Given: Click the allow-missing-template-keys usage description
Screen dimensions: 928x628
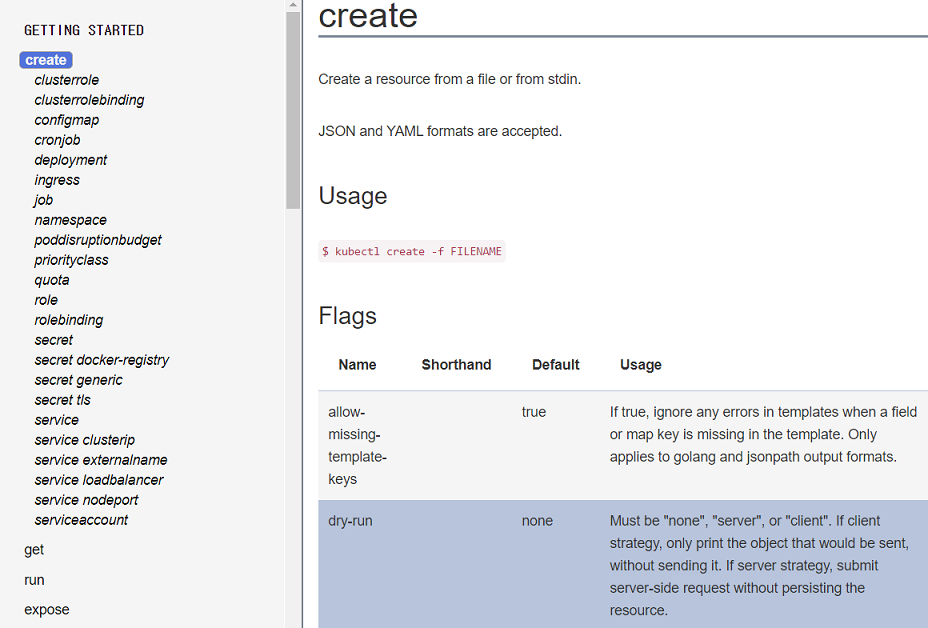Looking at the screenshot, I should pyautogui.click(x=763, y=434).
